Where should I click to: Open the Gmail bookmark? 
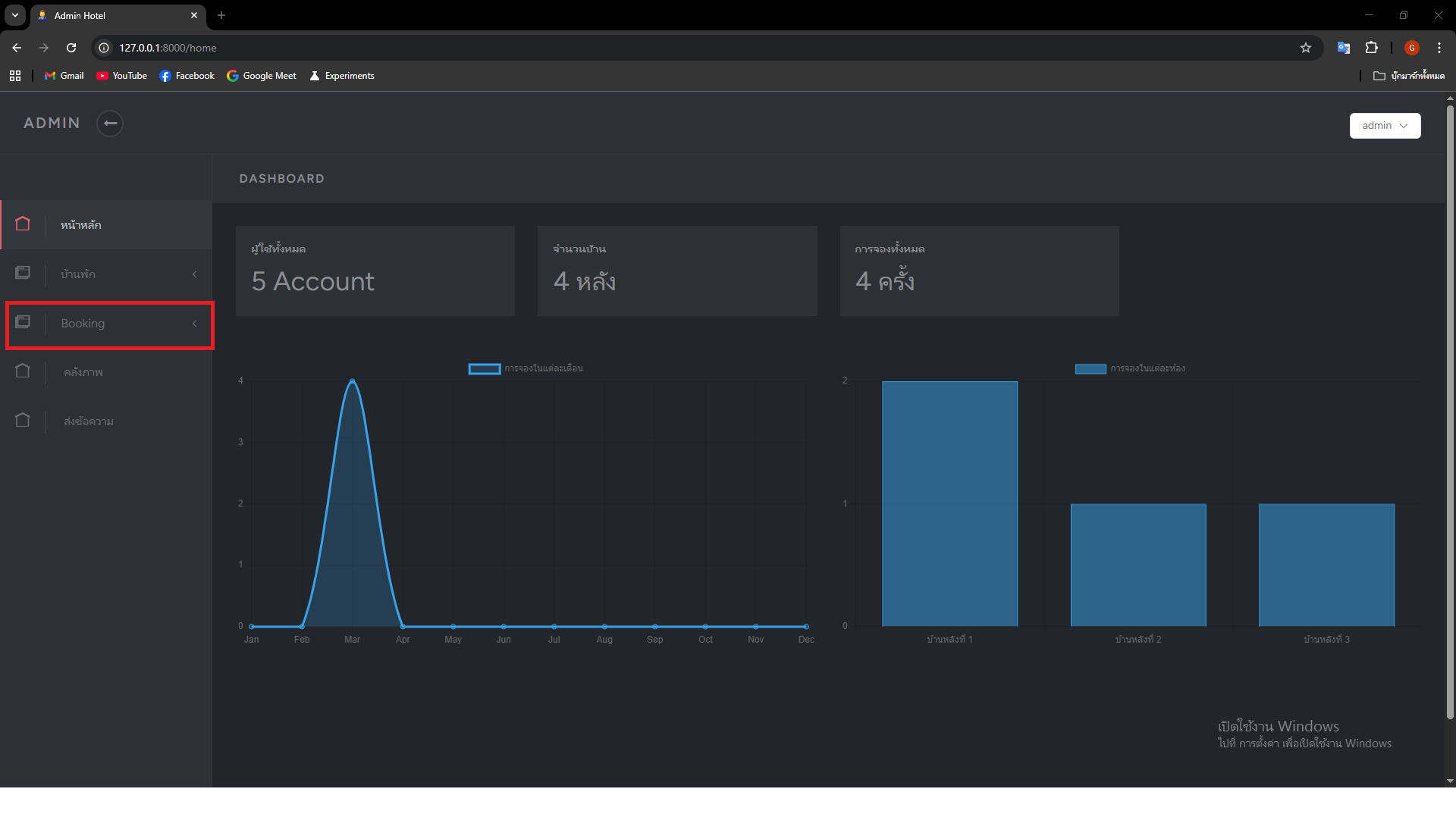pos(64,76)
